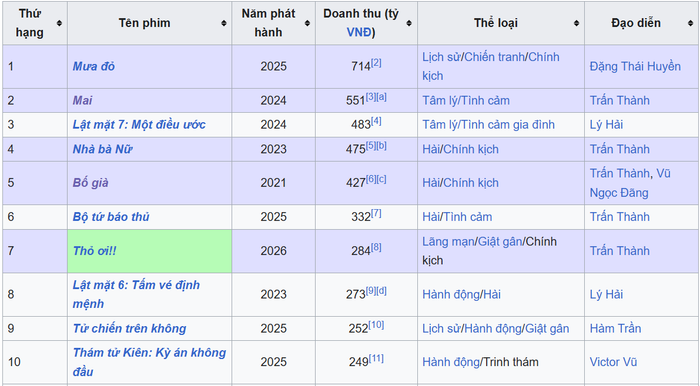Open Tình cảm genre in Bộ tứ báo thủ row
Viewport: 700px width, 386px height.
(x=467, y=217)
